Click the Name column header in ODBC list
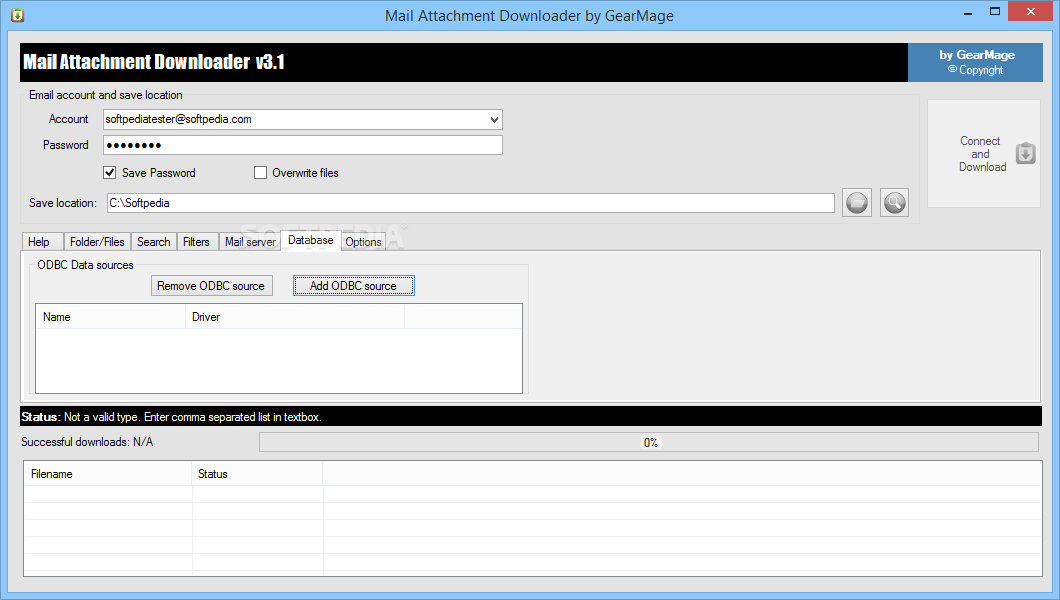This screenshot has height=600, width=1060. point(111,317)
